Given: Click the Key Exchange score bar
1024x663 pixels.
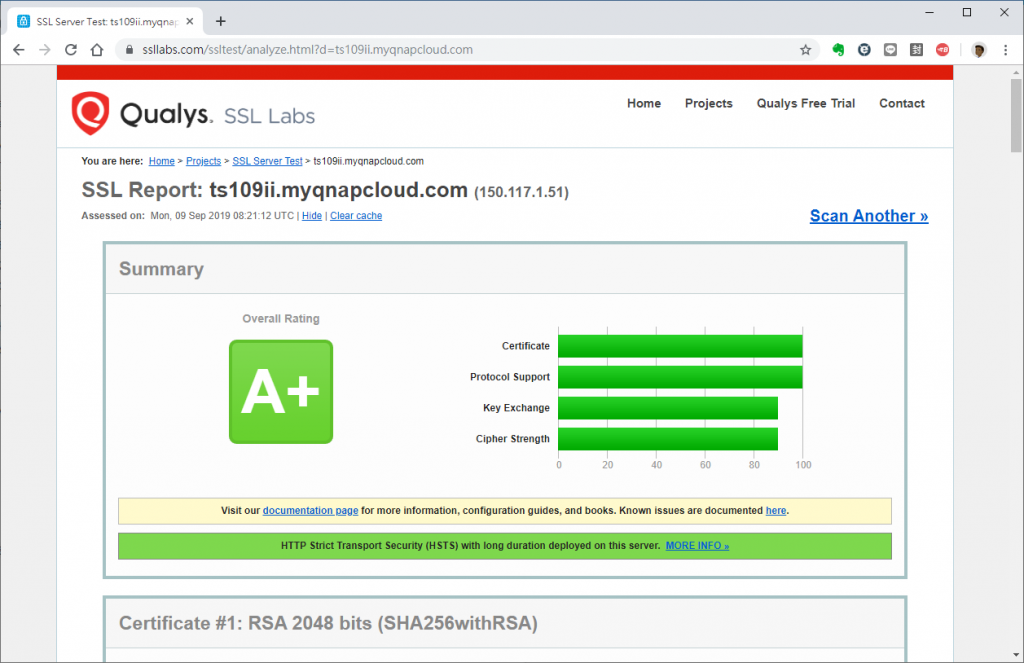Looking at the screenshot, I should click(x=668, y=408).
